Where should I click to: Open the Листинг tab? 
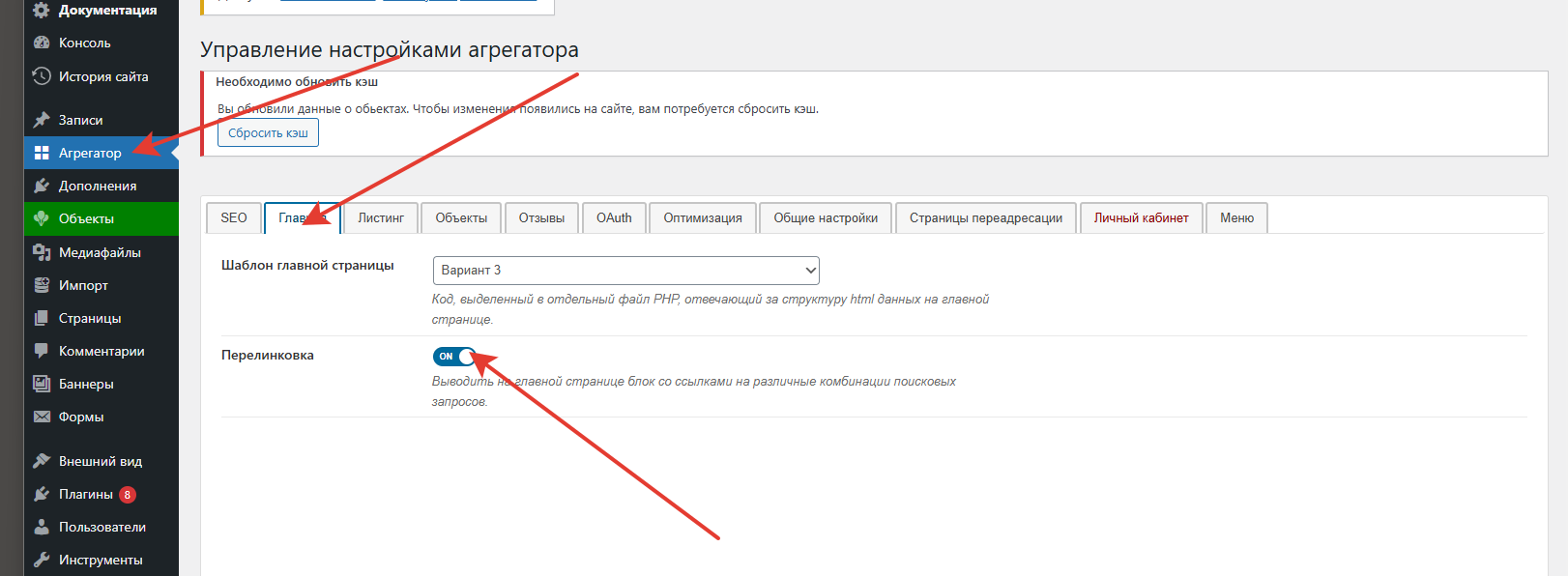pyautogui.click(x=381, y=218)
